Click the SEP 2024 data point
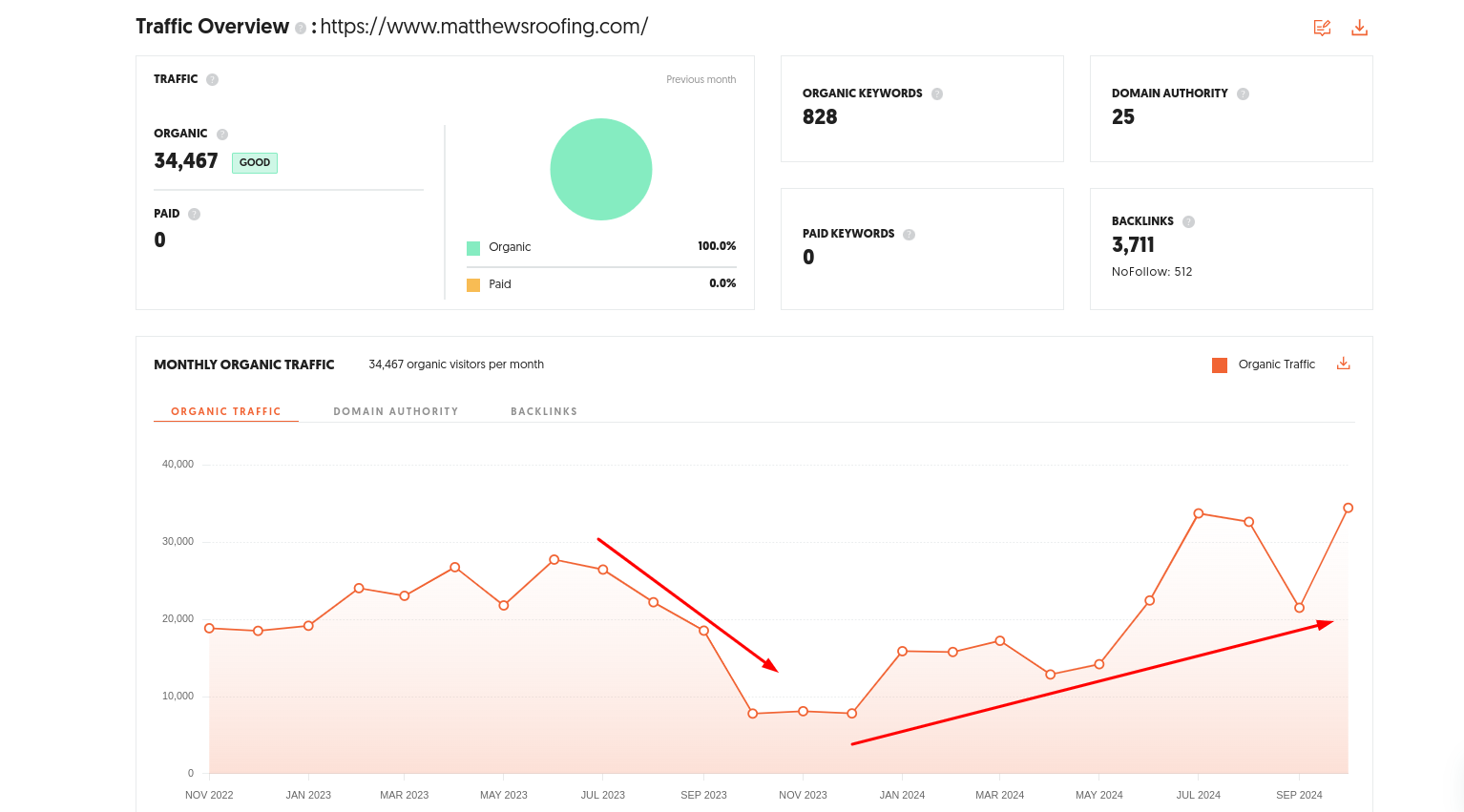The height and width of the screenshot is (812, 1464). [x=1299, y=608]
